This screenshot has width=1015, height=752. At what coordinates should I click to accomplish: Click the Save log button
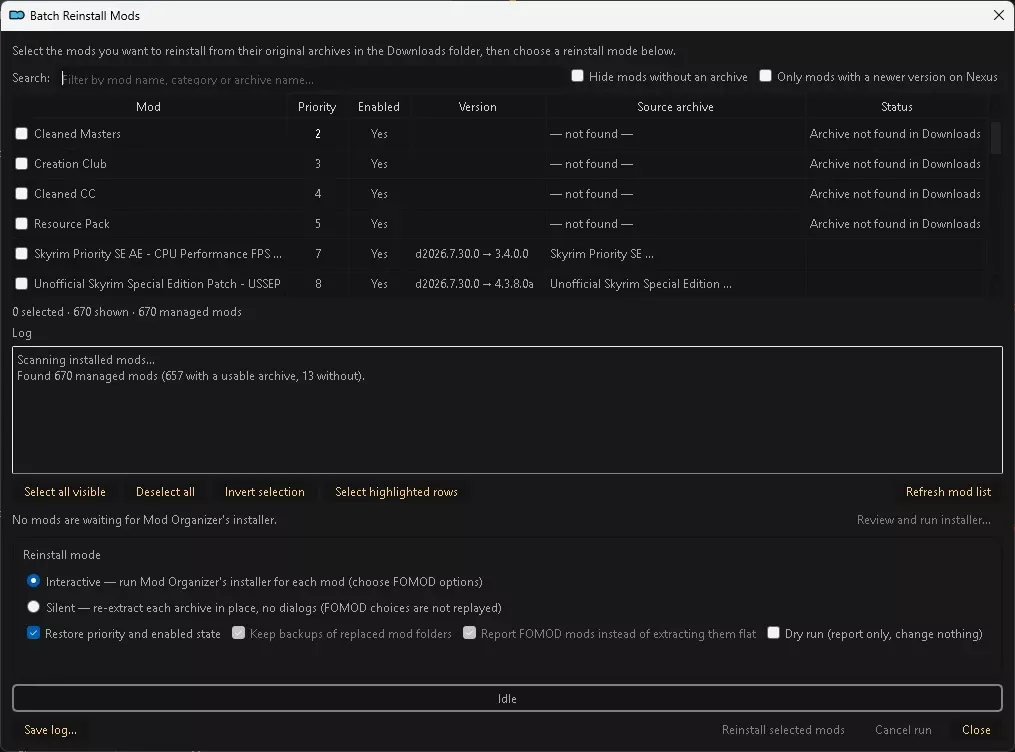point(50,730)
